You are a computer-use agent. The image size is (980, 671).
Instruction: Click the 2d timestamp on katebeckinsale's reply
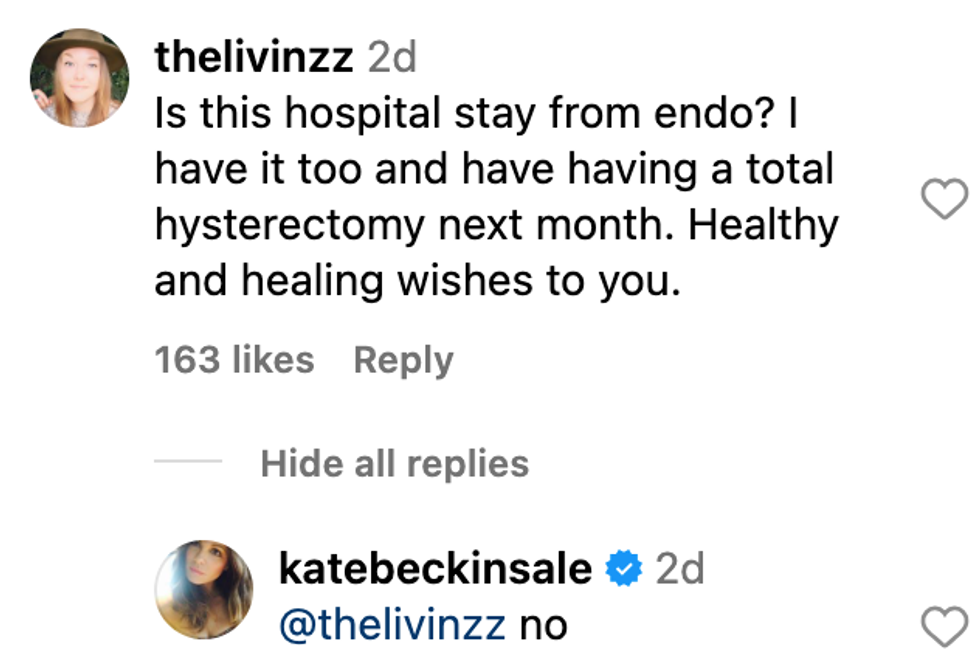(x=680, y=569)
